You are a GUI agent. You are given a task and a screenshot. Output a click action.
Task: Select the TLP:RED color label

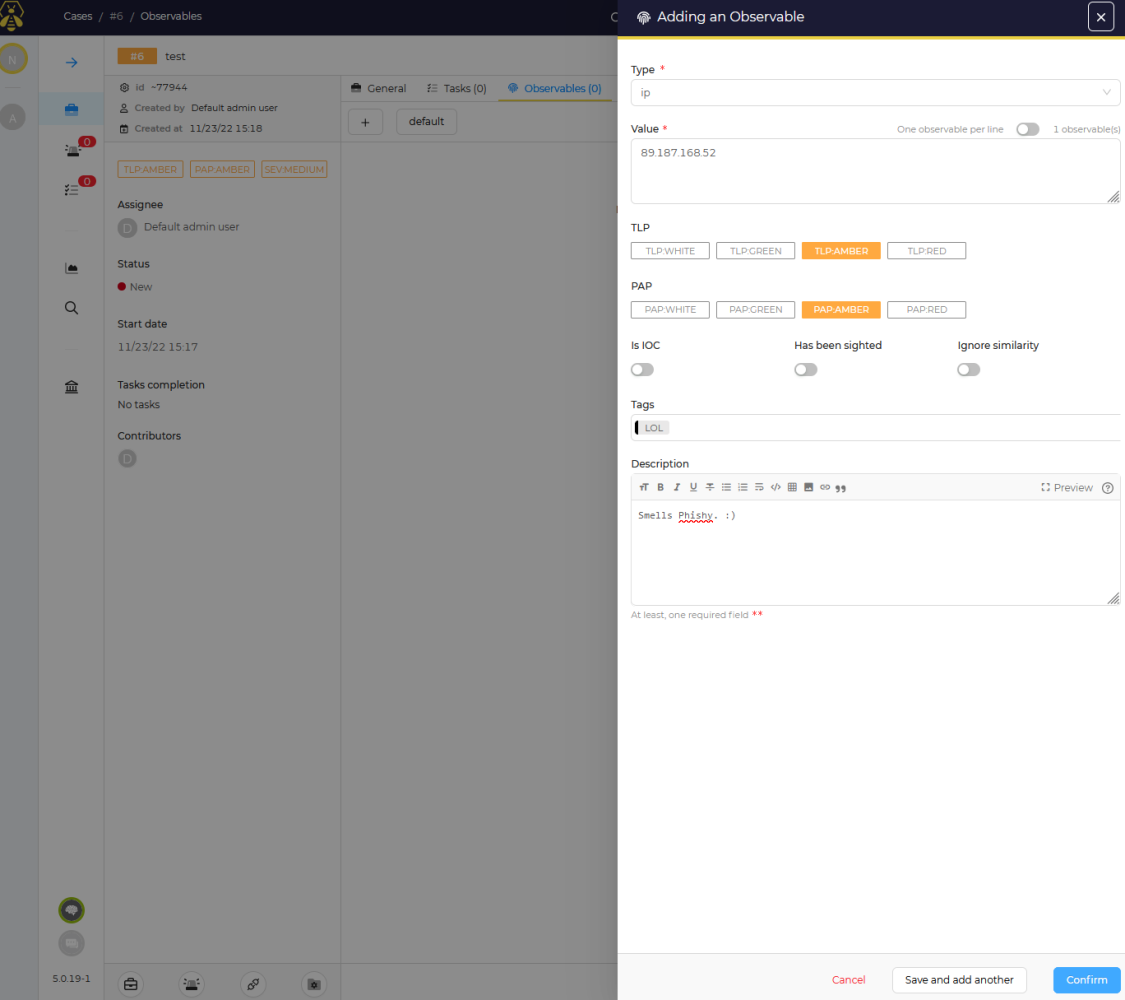(x=926, y=250)
